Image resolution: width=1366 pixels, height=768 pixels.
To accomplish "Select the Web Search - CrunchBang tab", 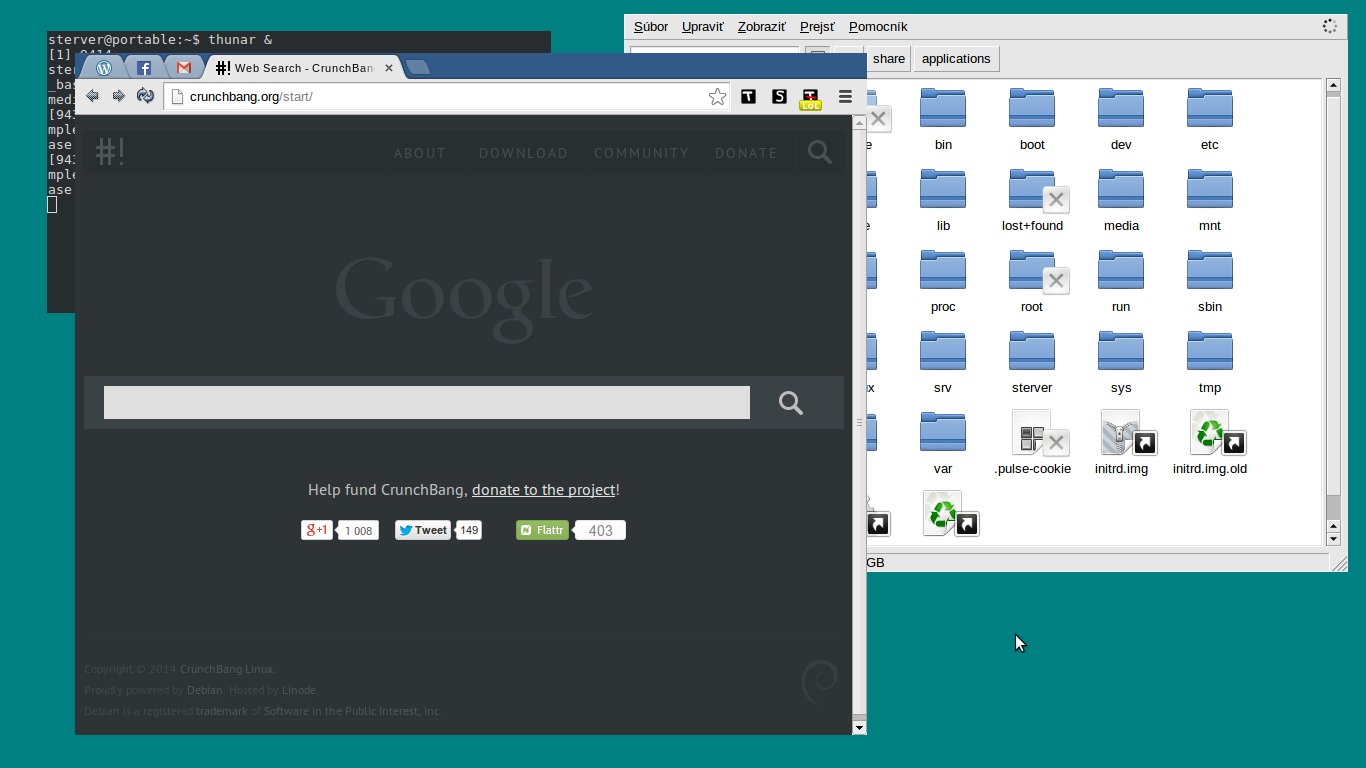I will [303, 68].
